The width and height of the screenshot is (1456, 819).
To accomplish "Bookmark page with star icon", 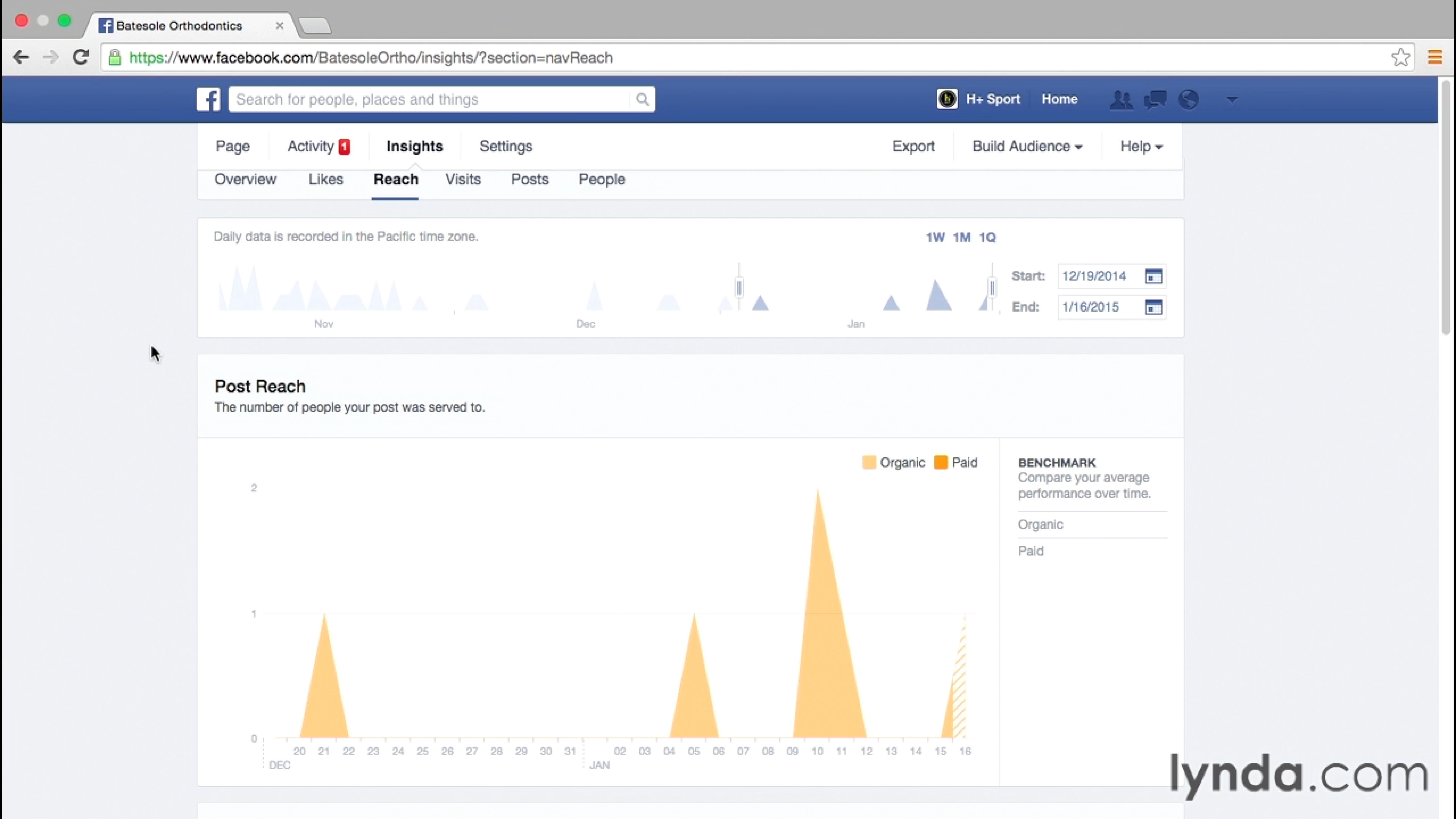I will (1400, 58).
